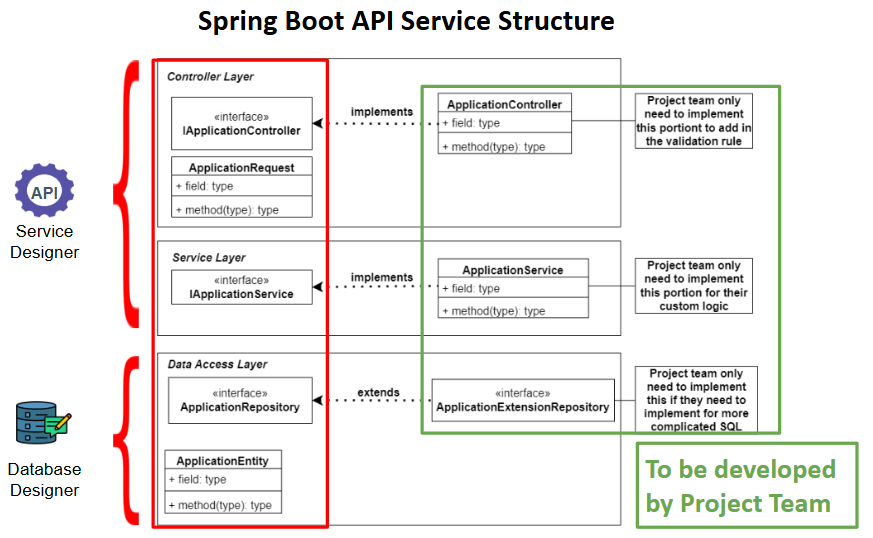The height and width of the screenshot is (538, 873).
Task: Click the Database Designer label
Action: click(x=45, y=480)
